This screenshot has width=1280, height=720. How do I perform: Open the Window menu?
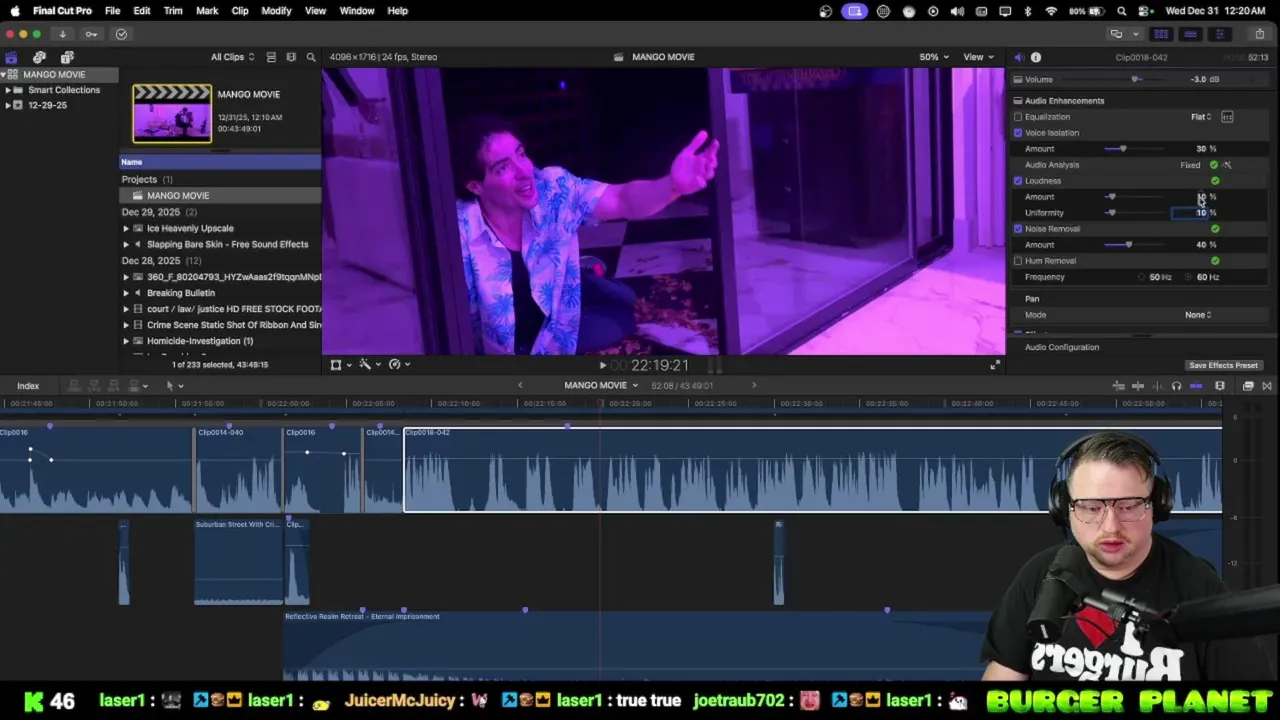[x=357, y=11]
